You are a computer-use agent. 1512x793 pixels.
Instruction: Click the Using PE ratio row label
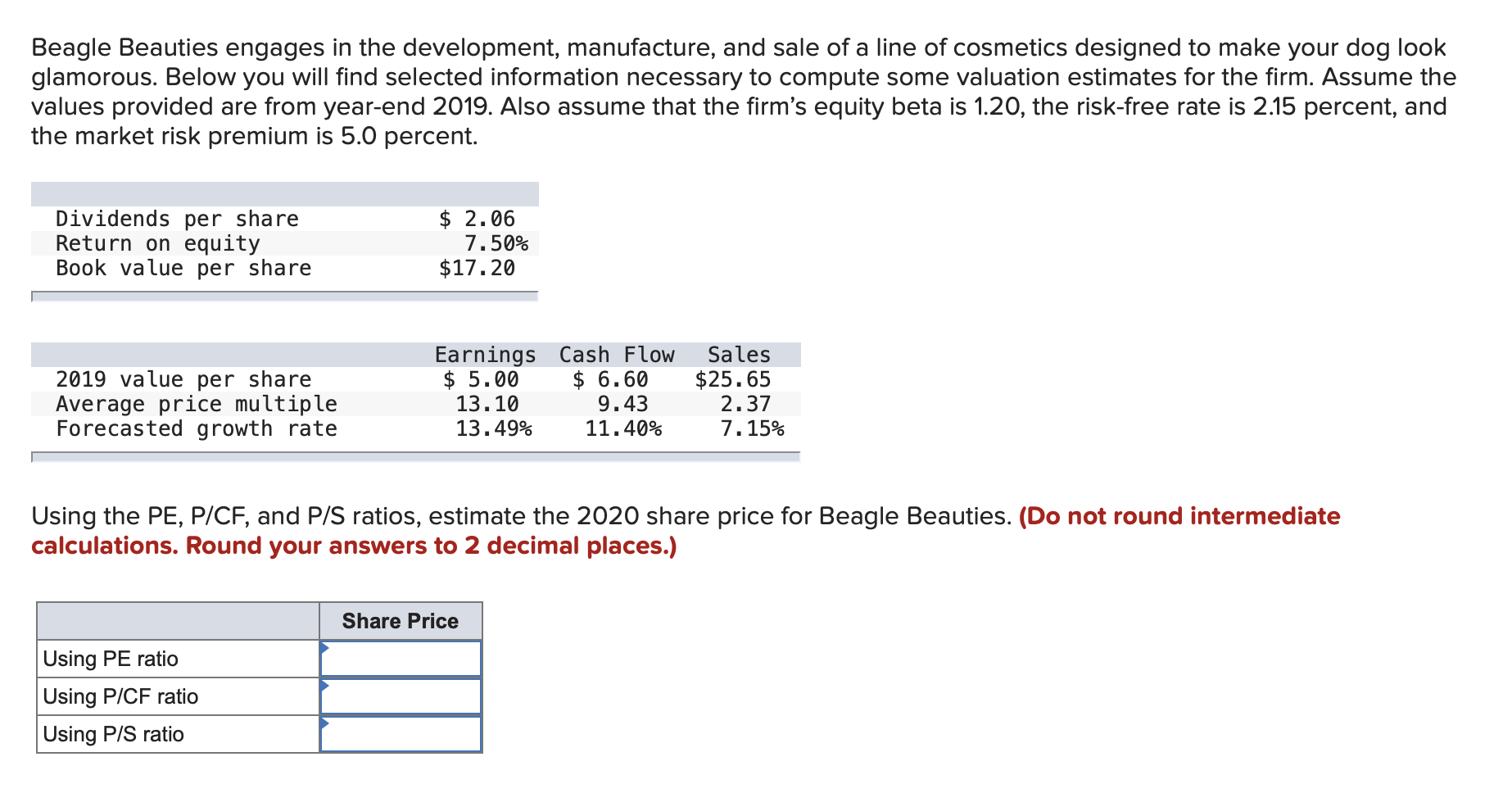coord(111,659)
